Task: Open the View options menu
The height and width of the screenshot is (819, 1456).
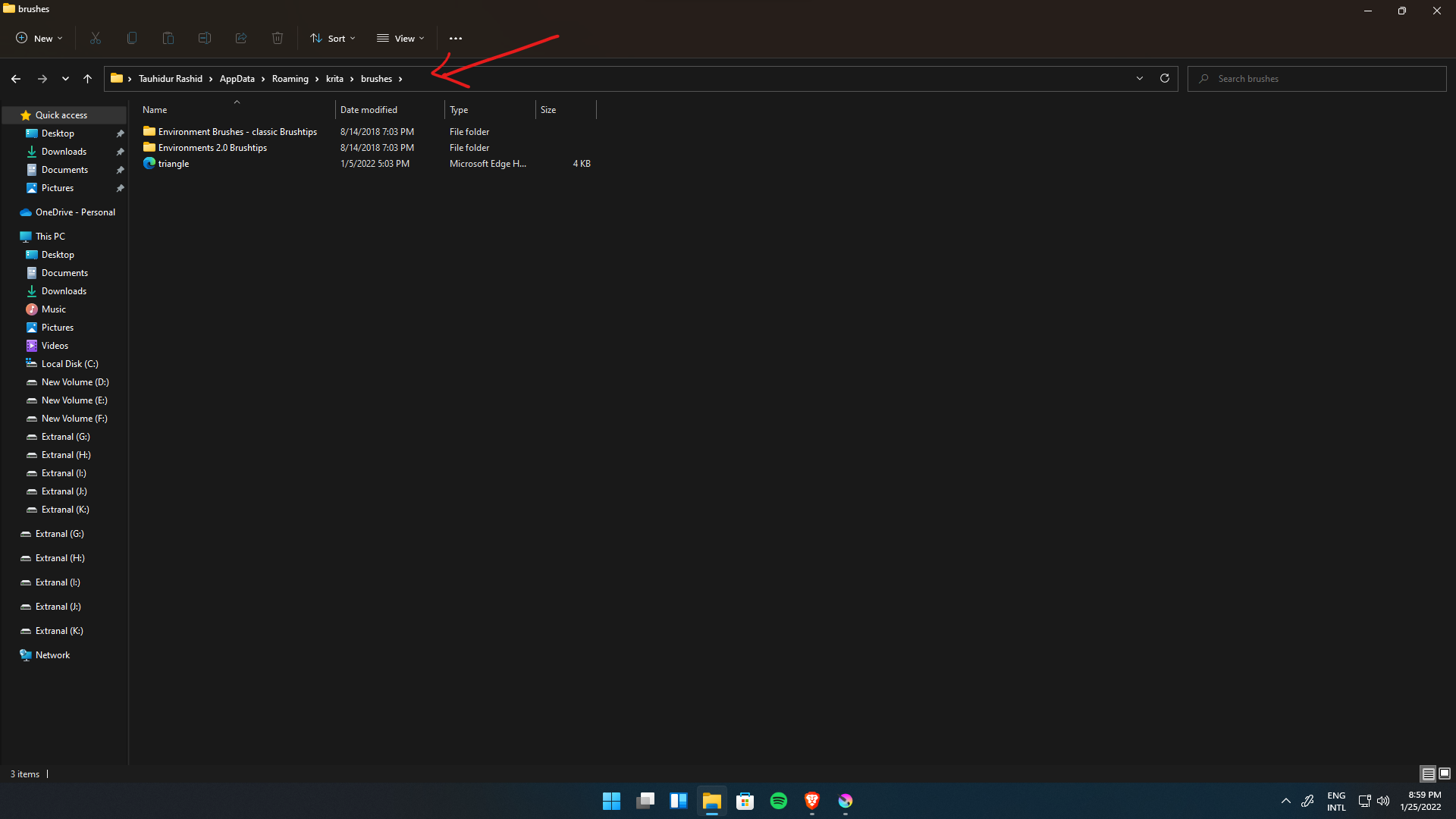Action: [401, 38]
